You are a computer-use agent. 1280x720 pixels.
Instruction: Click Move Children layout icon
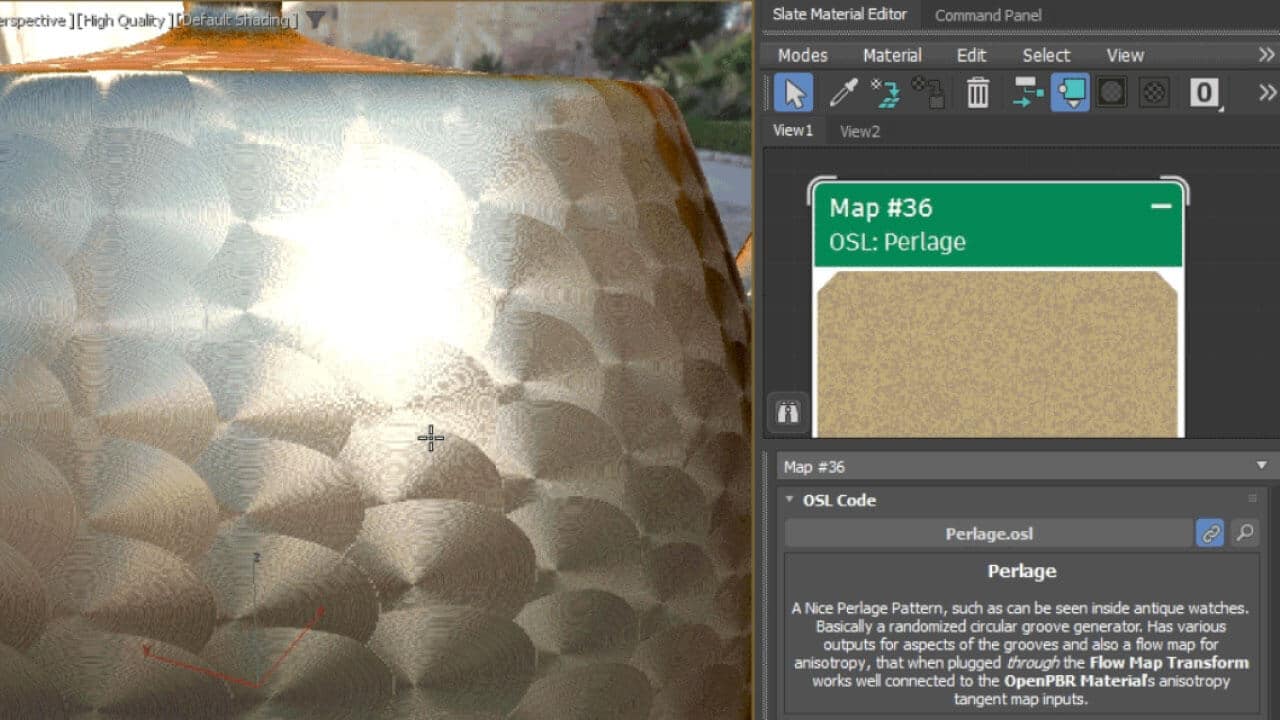[1026, 93]
